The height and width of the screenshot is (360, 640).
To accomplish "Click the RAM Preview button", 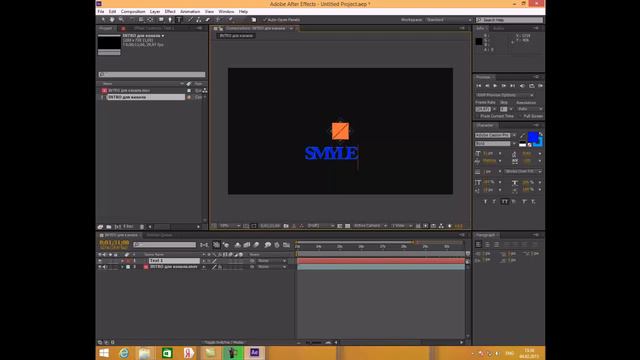I will tap(540, 86).
